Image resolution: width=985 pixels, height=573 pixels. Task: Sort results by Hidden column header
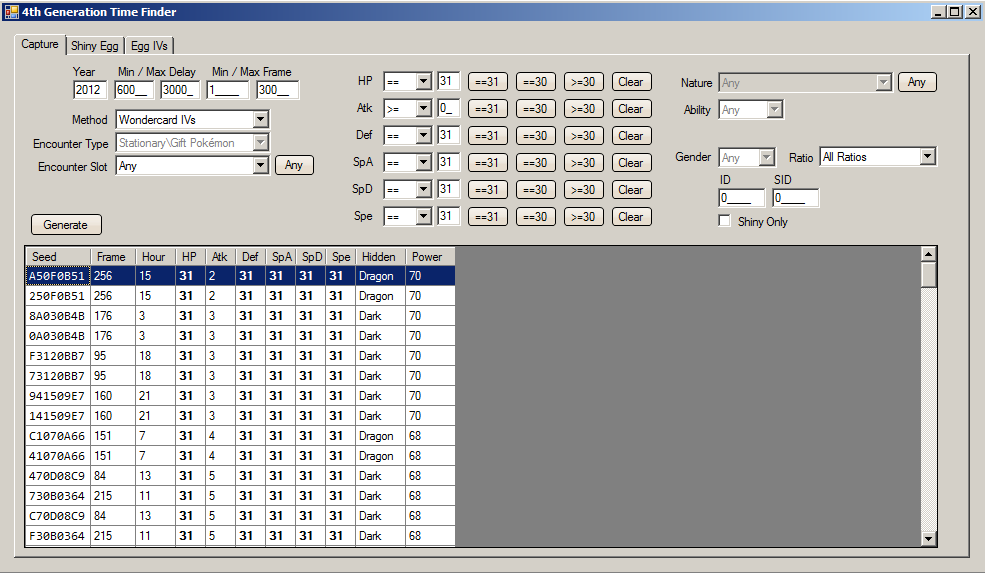click(380, 256)
